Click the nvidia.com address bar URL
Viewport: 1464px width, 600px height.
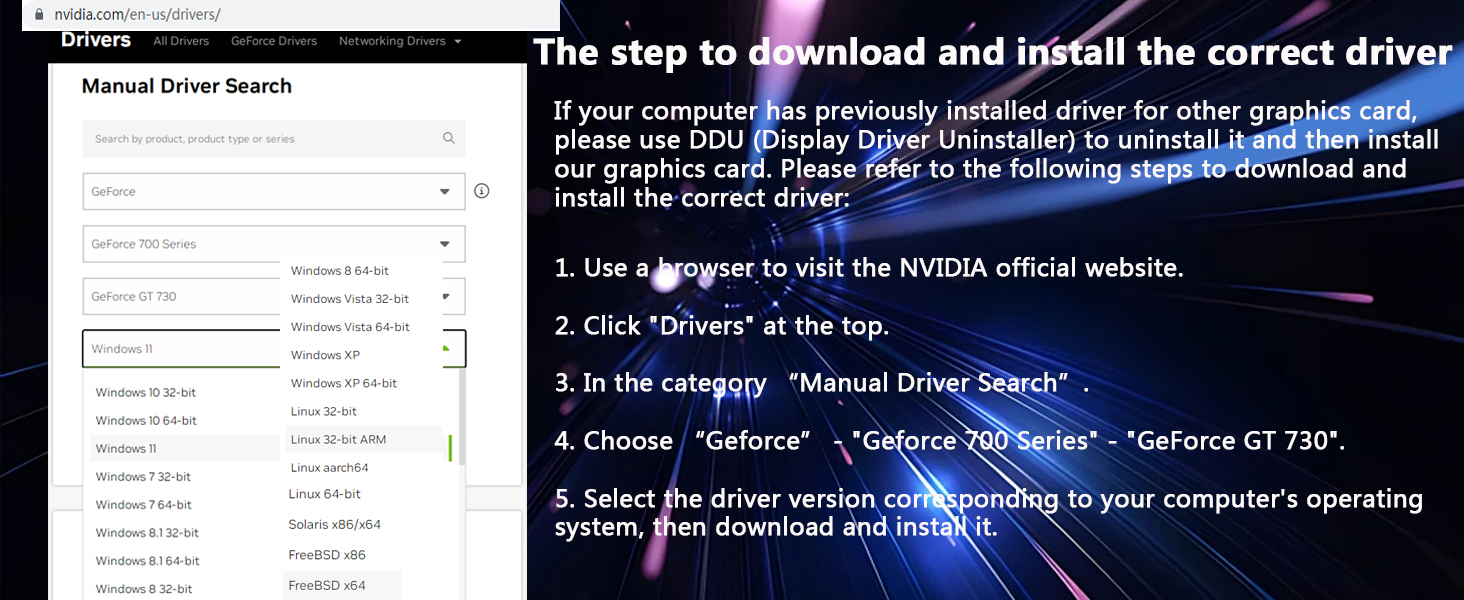tap(137, 15)
